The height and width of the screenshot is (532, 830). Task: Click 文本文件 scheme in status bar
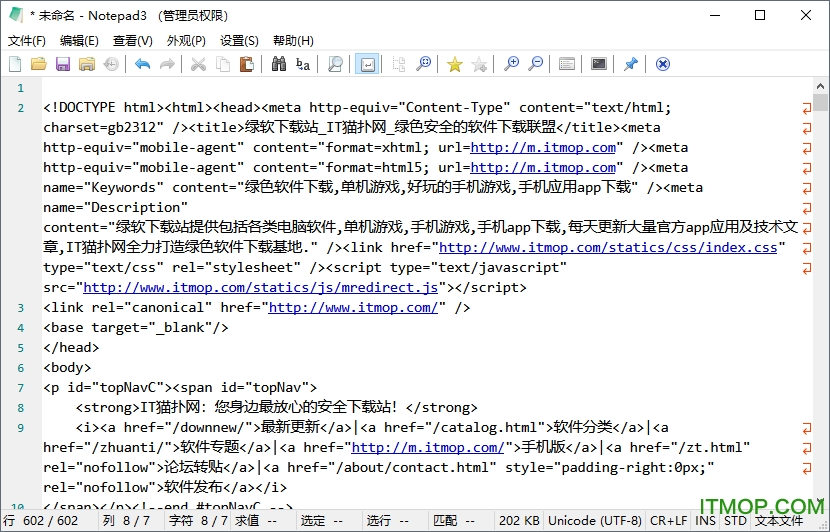(779, 521)
